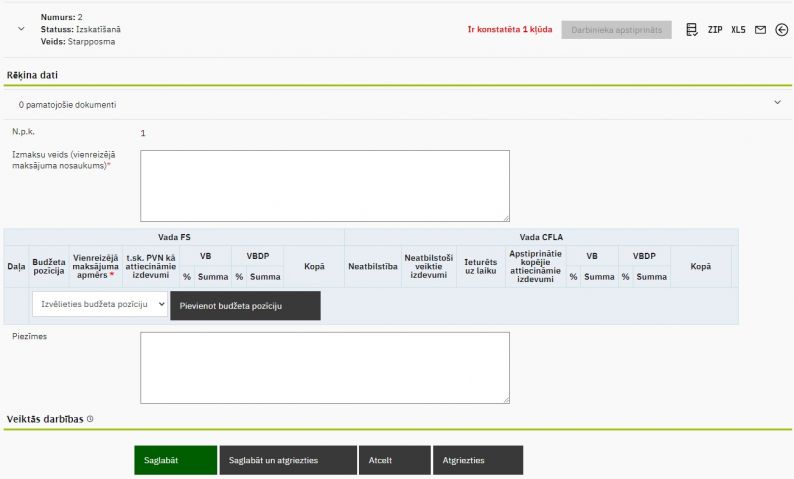Open the Izvēlieties budžeta pozīciju dropdown

(x=100, y=304)
